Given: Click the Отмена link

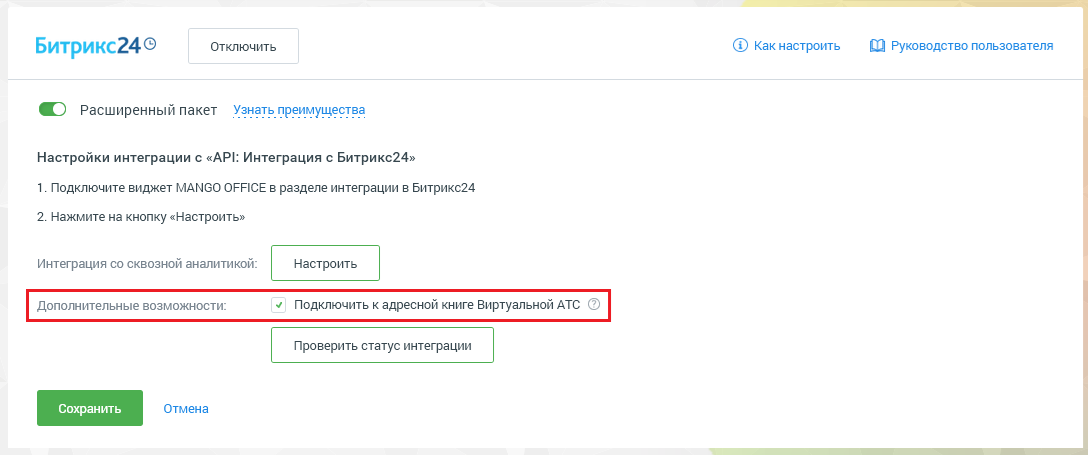Looking at the screenshot, I should [x=186, y=409].
